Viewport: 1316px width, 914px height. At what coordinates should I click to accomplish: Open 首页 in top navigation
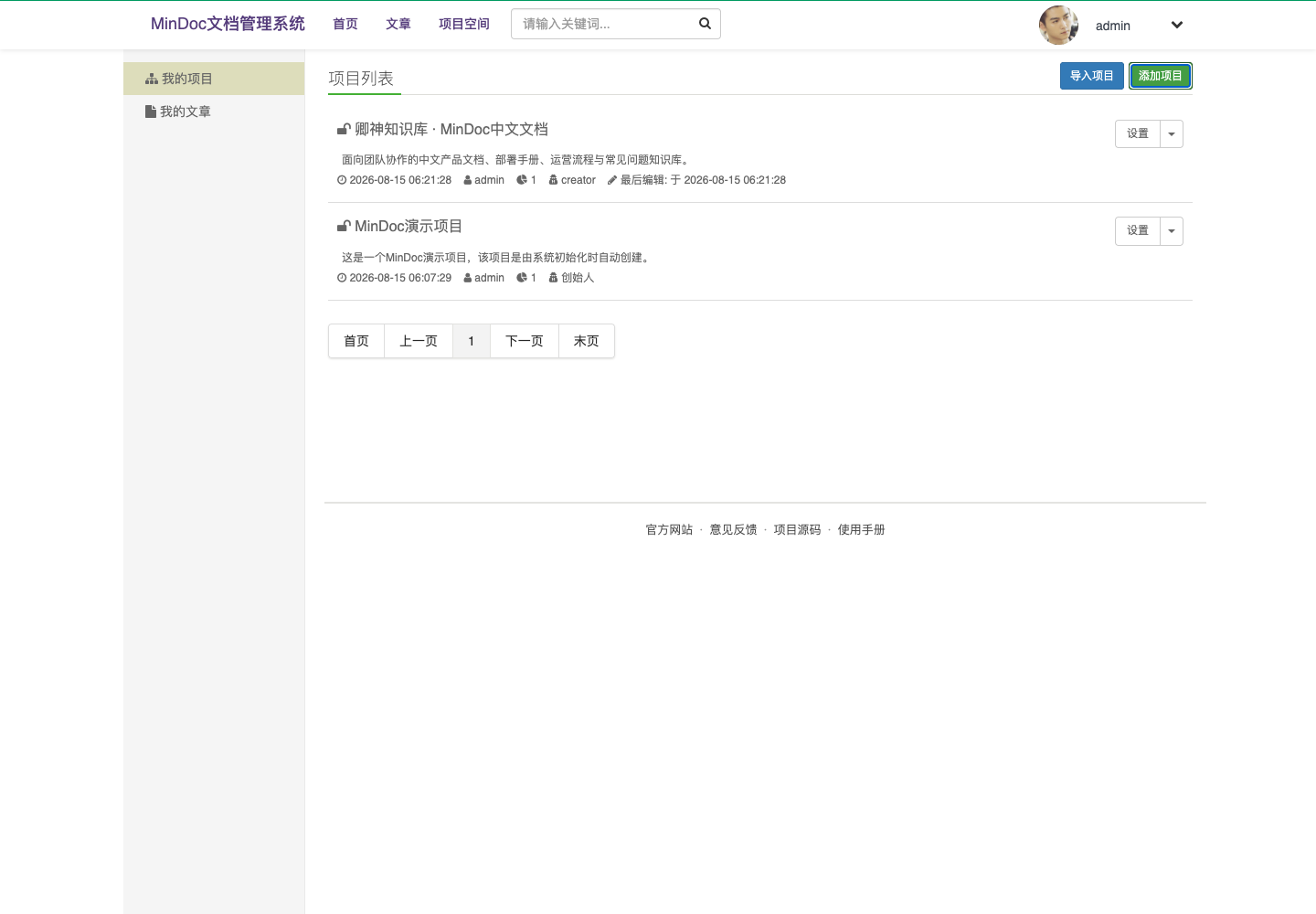(x=345, y=25)
